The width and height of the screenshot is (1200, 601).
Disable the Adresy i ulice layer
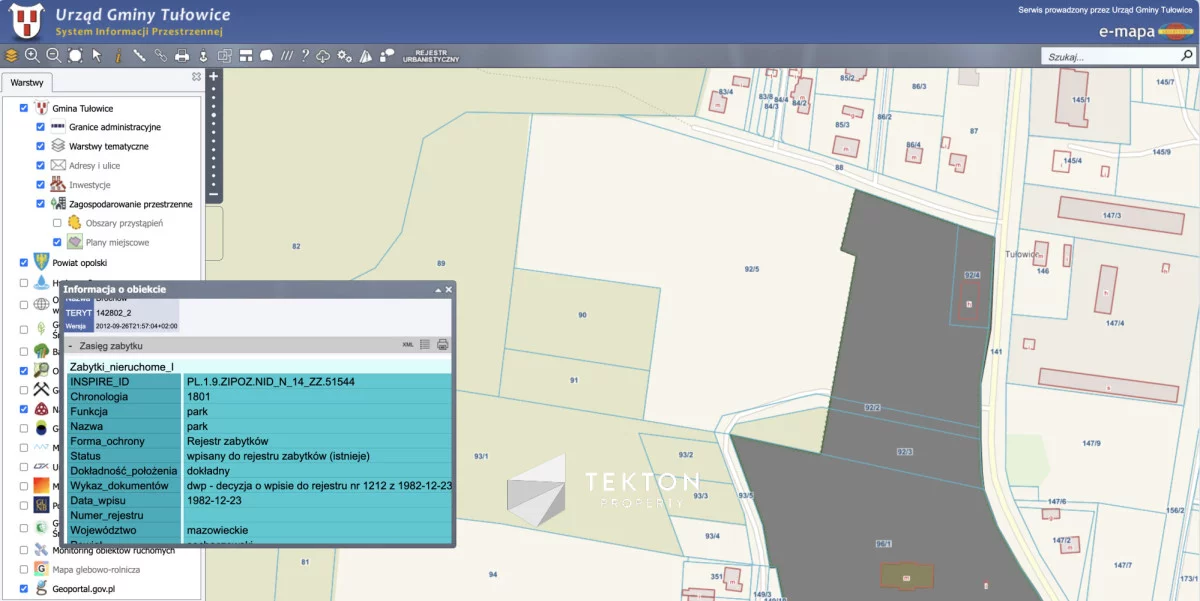pos(41,165)
